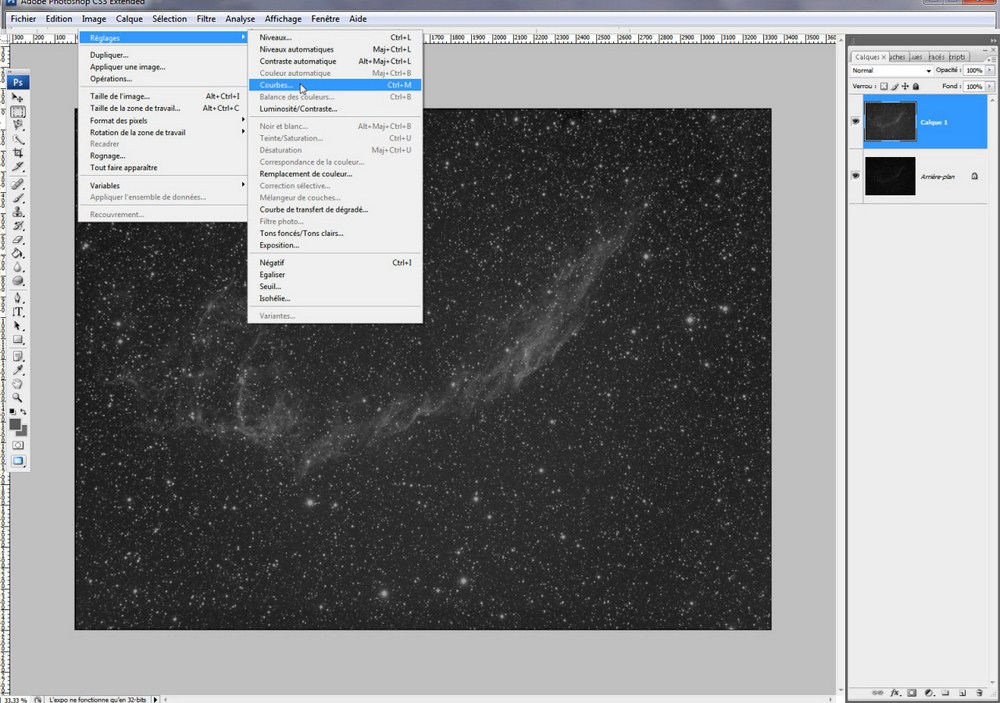The image size is (1000, 703).
Task: Choose Négatif menu entry
Action: tap(335, 263)
